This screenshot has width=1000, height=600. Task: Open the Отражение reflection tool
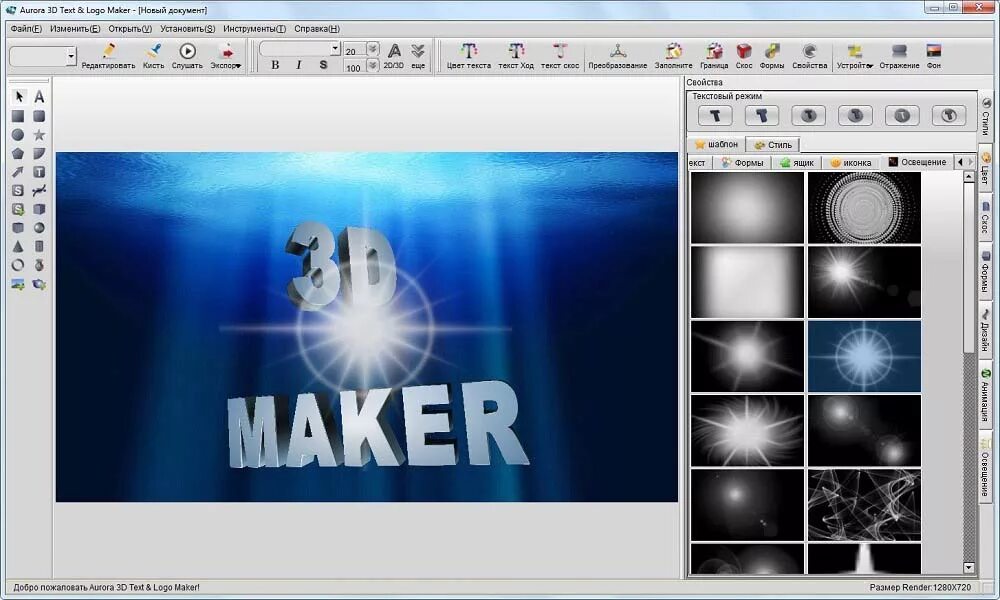899,55
